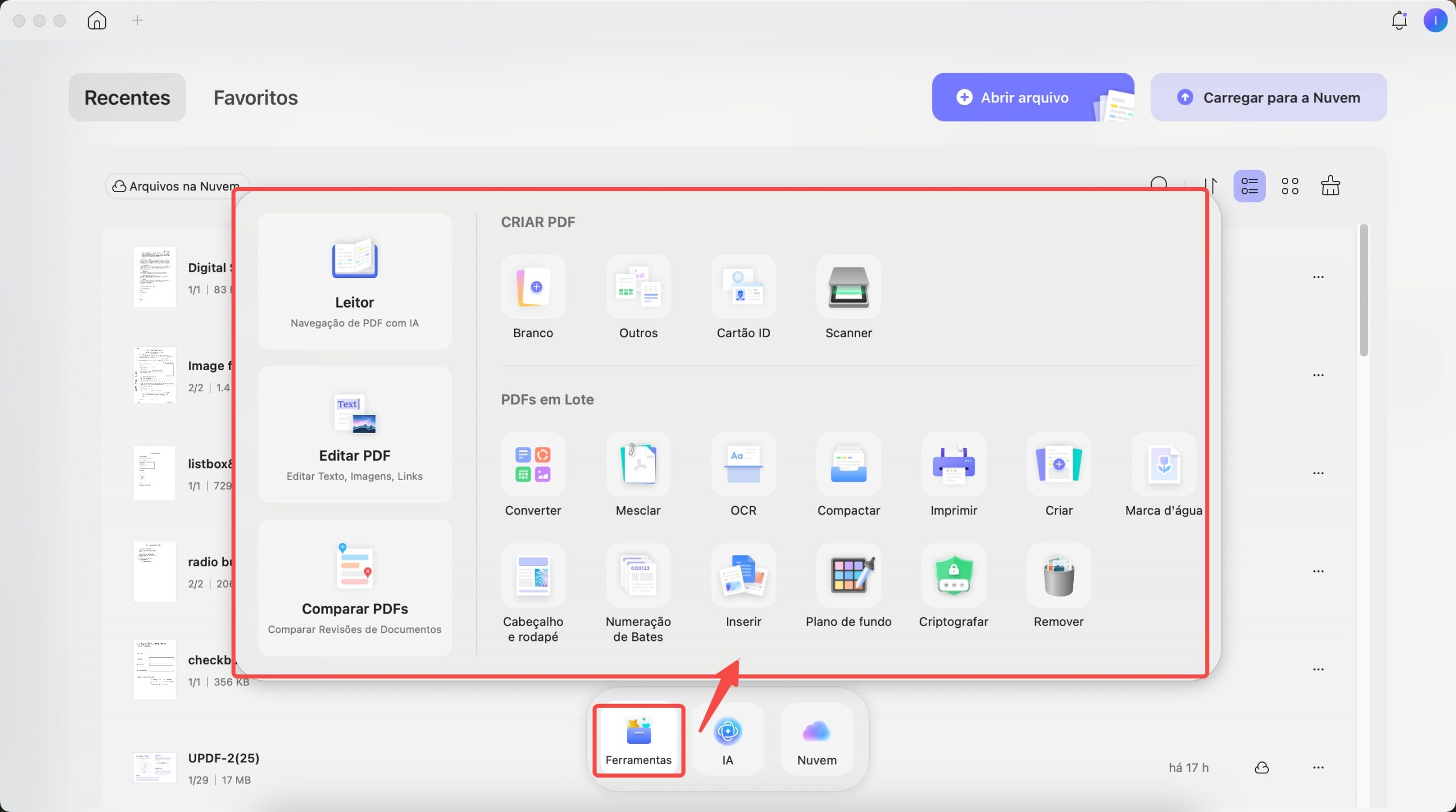Image resolution: width=1456 pixels, height=812 pixels.
Task: Open the checkbox file thumbnail
Action: (155, 669)
